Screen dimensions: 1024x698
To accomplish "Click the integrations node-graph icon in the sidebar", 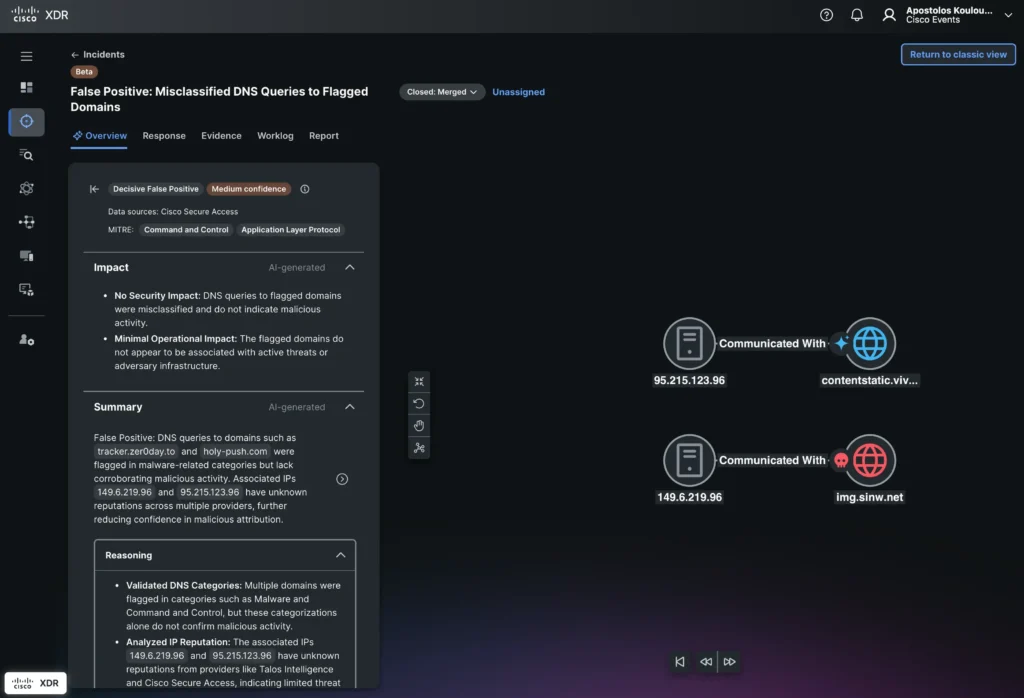I will pos(26,222).
